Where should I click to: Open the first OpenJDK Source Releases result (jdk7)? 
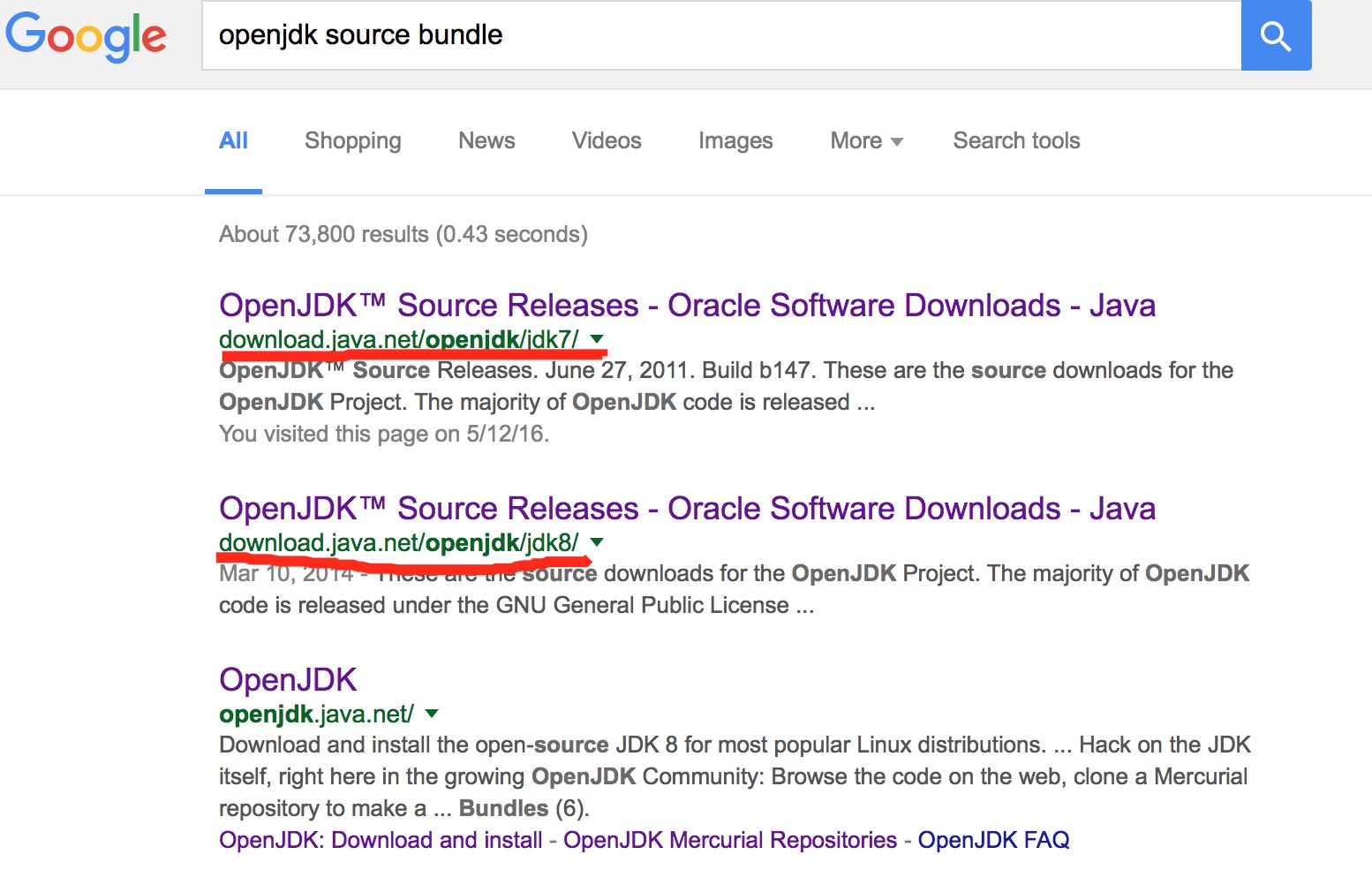click(687, 306)
